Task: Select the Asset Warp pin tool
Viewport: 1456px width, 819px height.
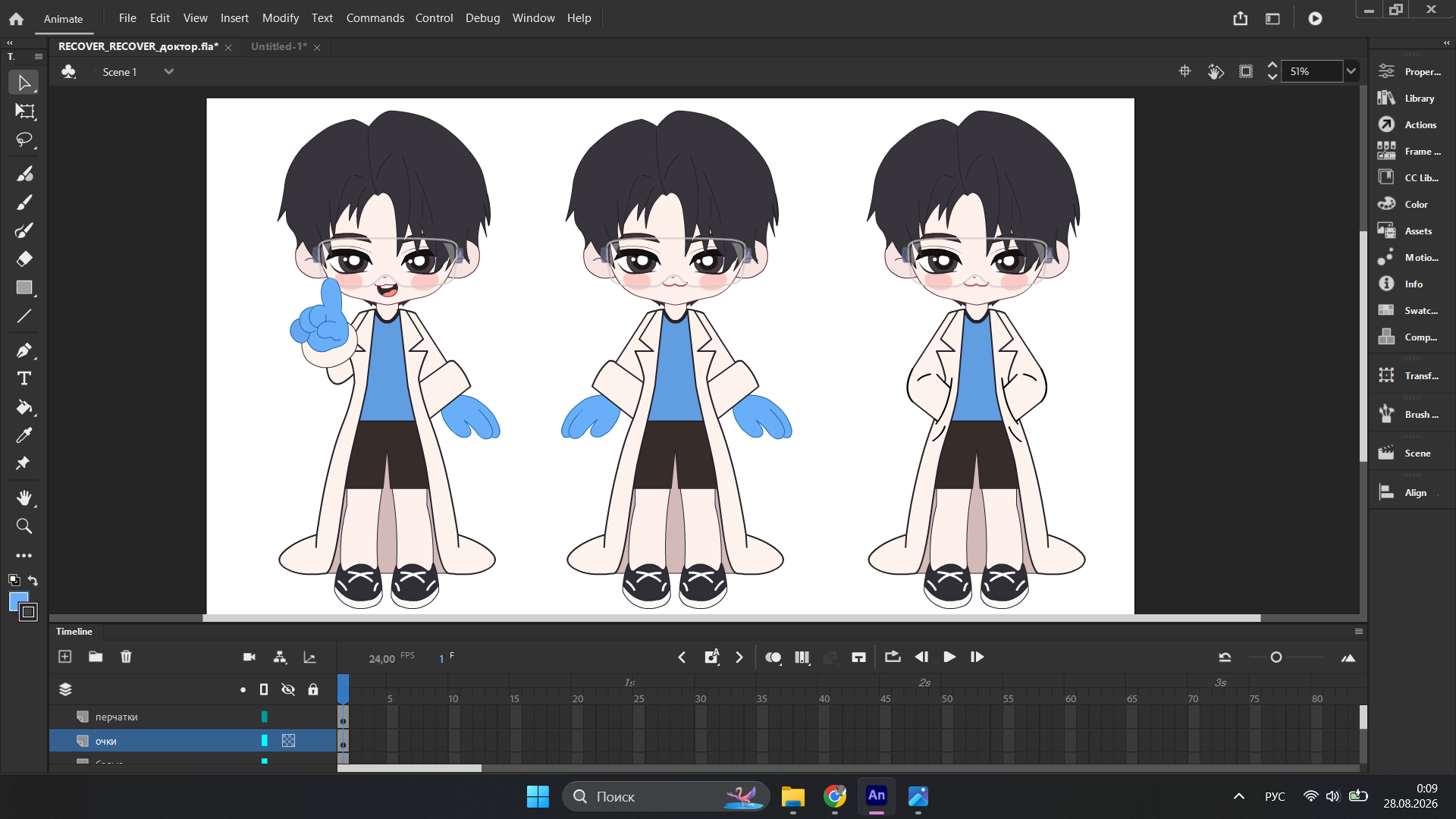Action: pyautogui.click(x=24, y=463)
